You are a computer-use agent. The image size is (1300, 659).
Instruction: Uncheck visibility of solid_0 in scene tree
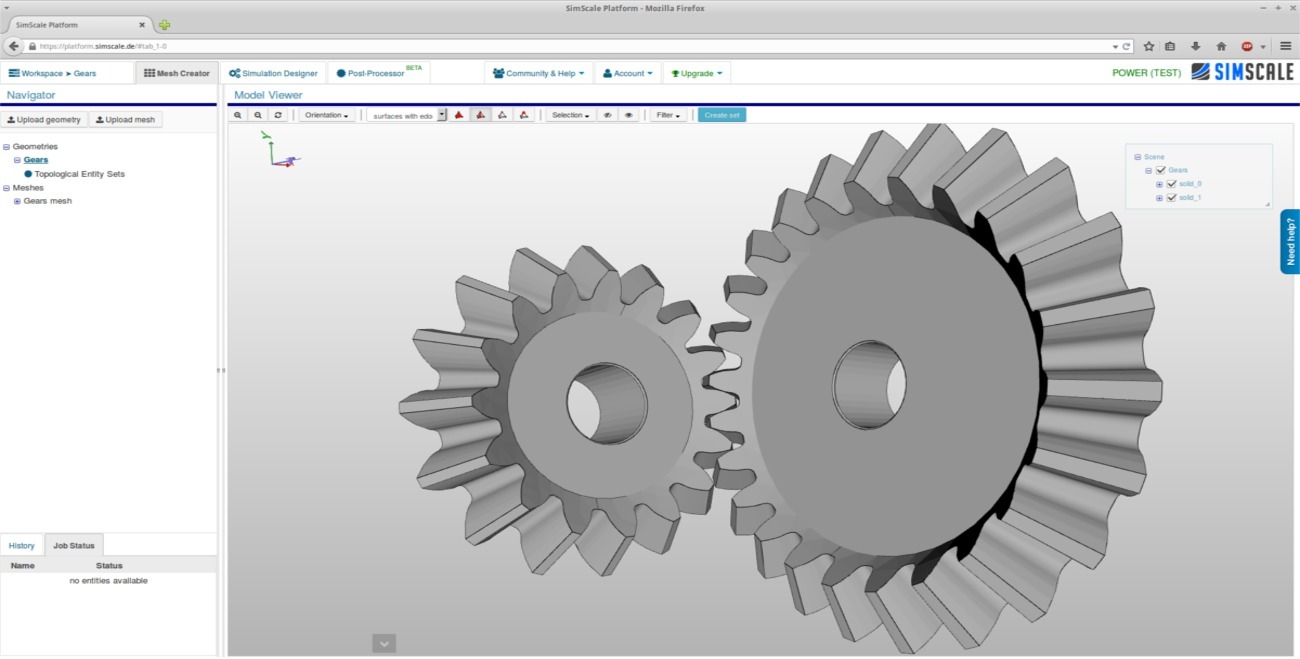pyautogui.click(x=1172, y=184)
